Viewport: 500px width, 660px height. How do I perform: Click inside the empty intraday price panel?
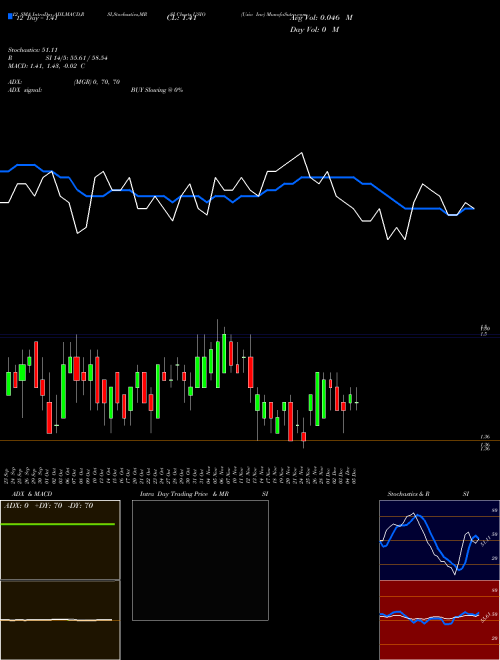click(x=200, y=560)
